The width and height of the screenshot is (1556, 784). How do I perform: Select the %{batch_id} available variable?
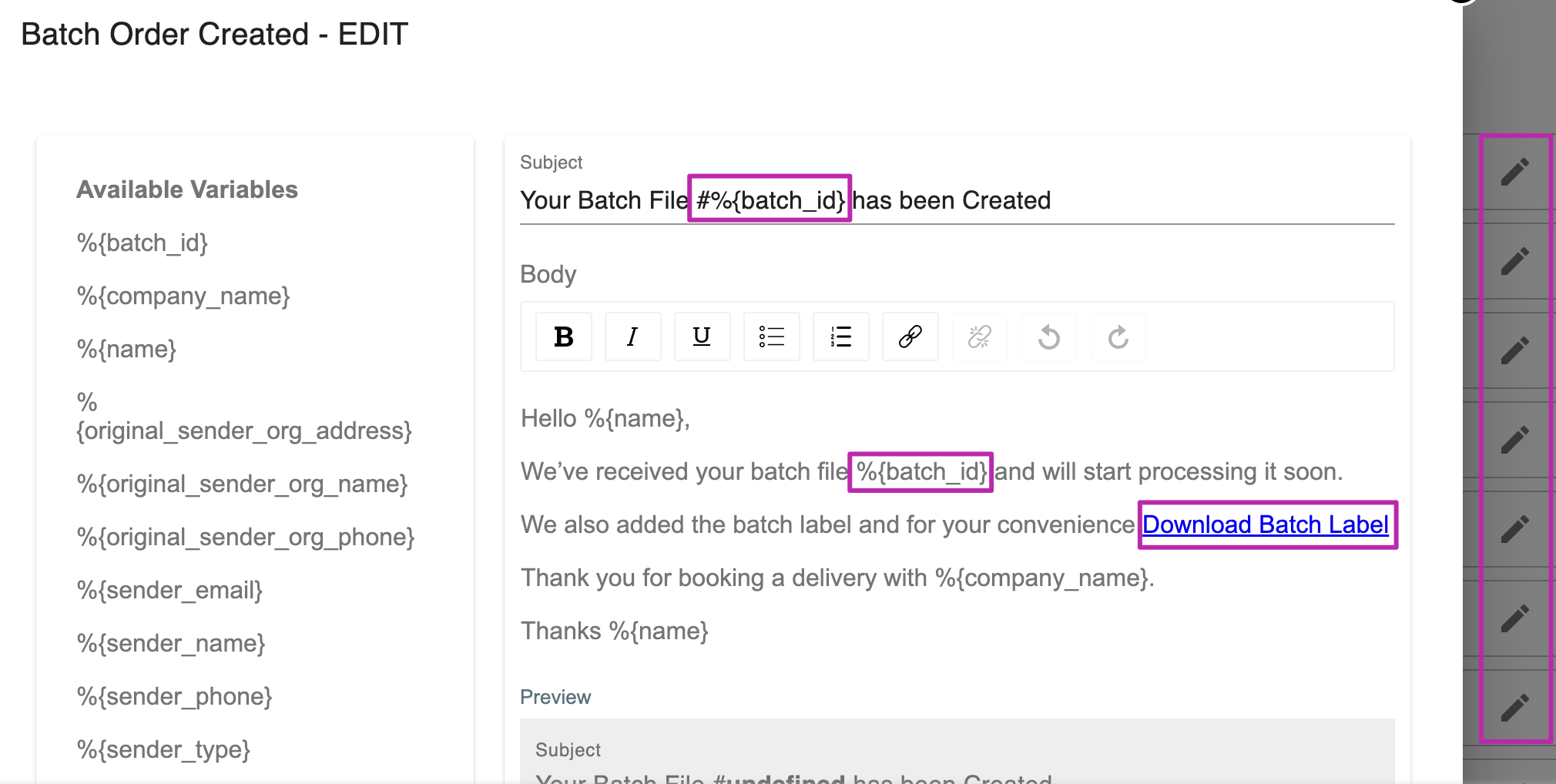[143, 243]
